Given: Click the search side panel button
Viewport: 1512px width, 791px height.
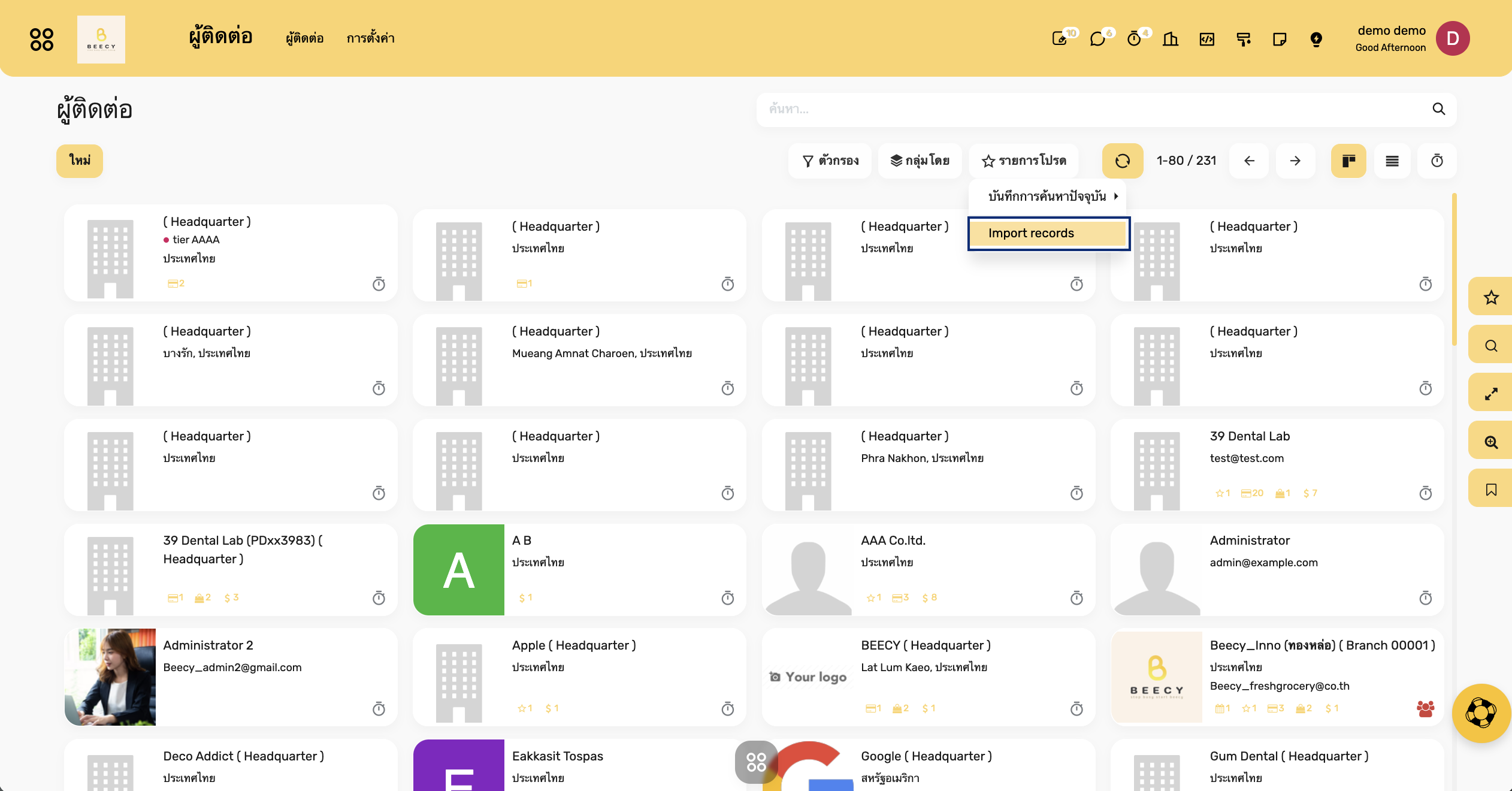Looking at the screenshot, I should [1491, 345].
